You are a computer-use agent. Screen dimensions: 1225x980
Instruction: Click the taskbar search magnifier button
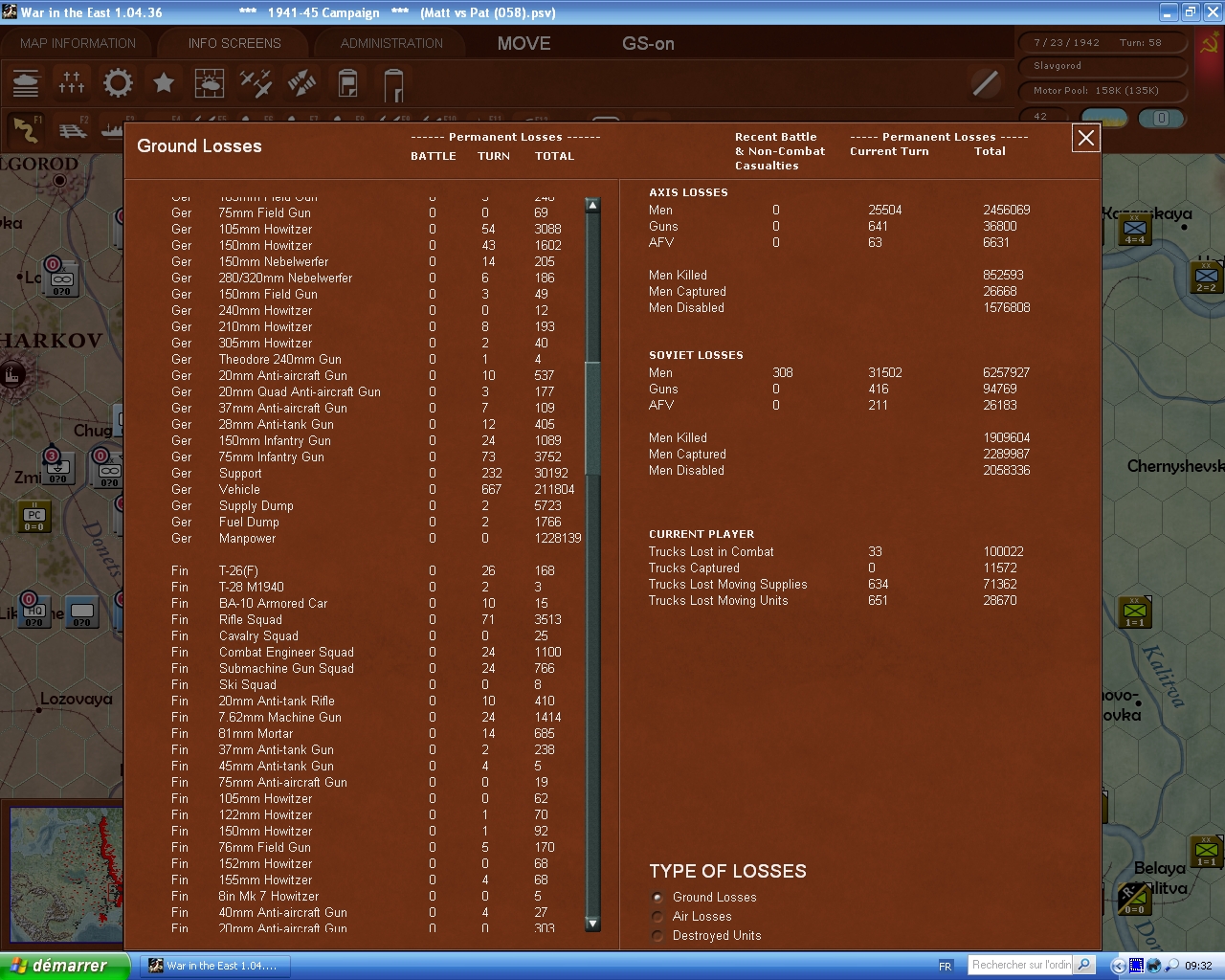pos(1084,965)
